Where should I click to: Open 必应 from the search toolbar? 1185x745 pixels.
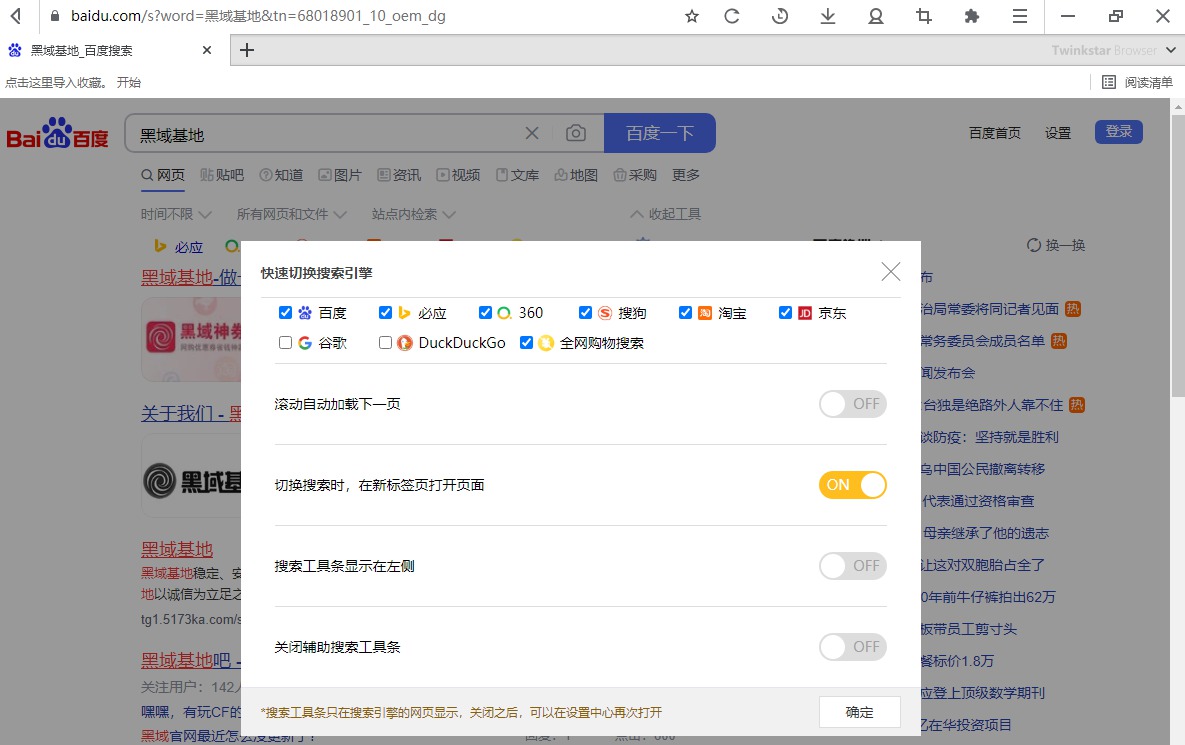(179, 246)
